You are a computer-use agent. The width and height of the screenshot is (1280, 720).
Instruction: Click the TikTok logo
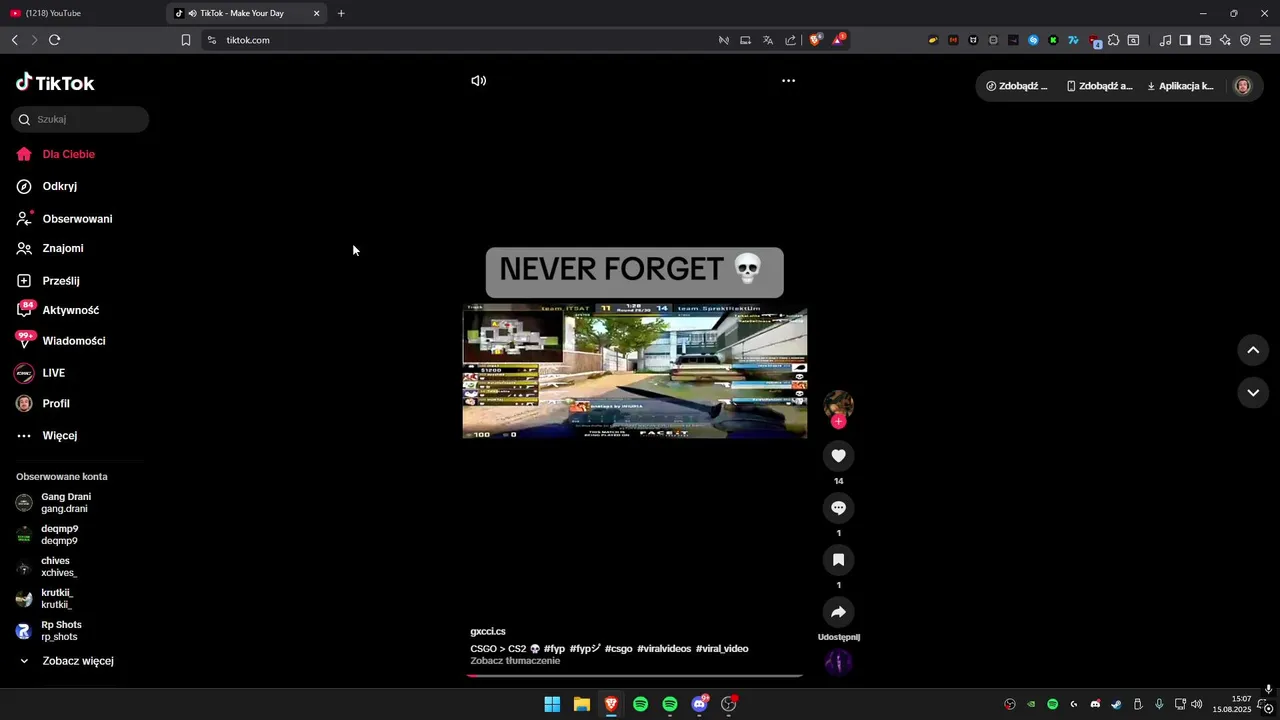pos(55,83)
